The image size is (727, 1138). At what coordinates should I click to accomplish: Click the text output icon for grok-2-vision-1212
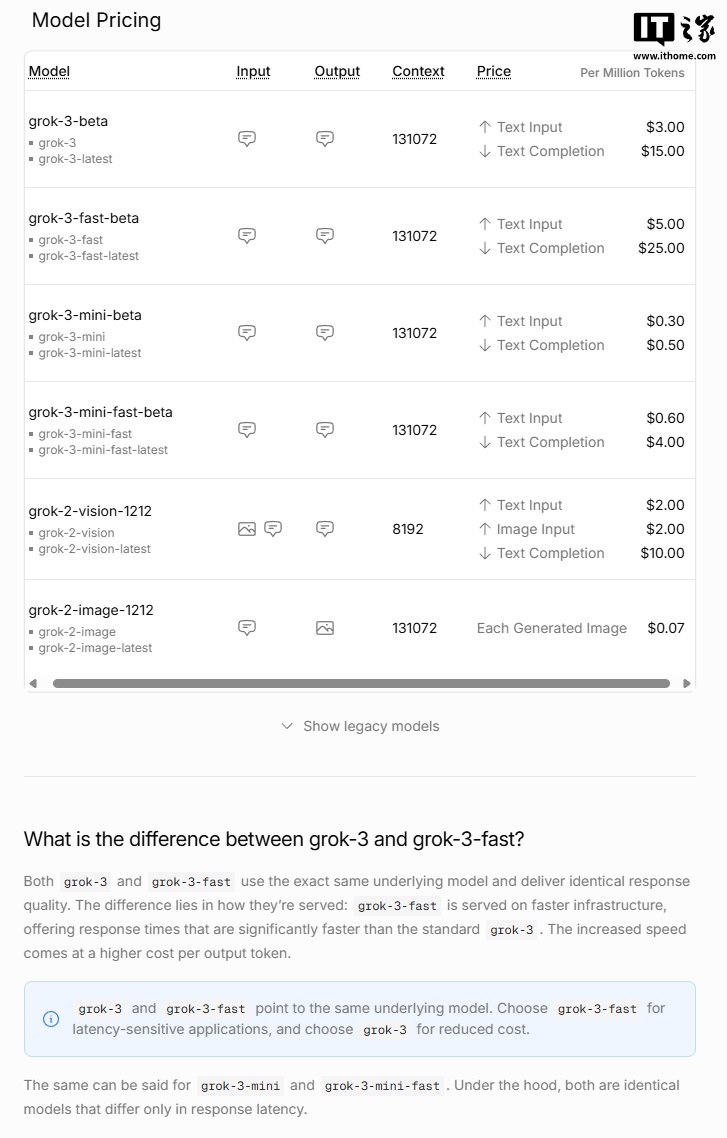pos(325,529)
